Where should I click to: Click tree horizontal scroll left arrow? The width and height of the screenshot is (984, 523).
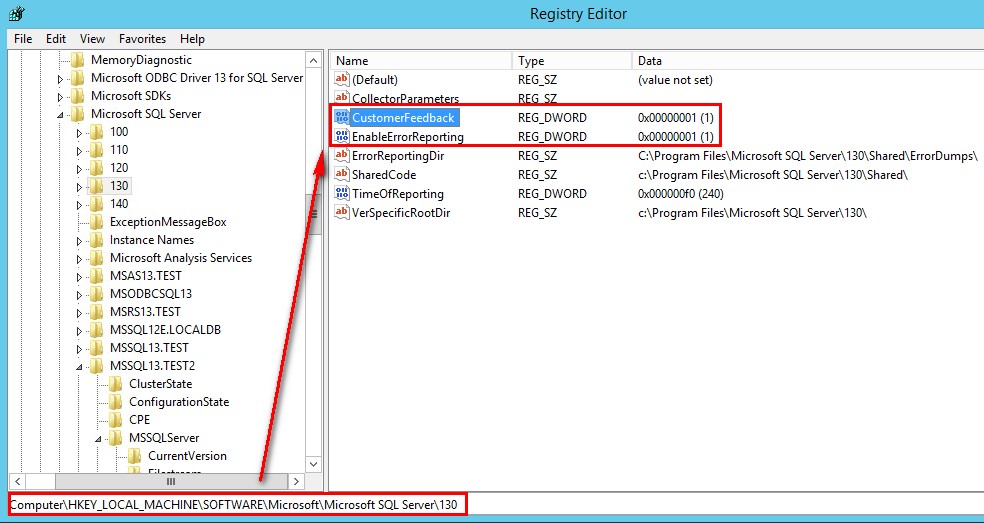tap(17, 481)
